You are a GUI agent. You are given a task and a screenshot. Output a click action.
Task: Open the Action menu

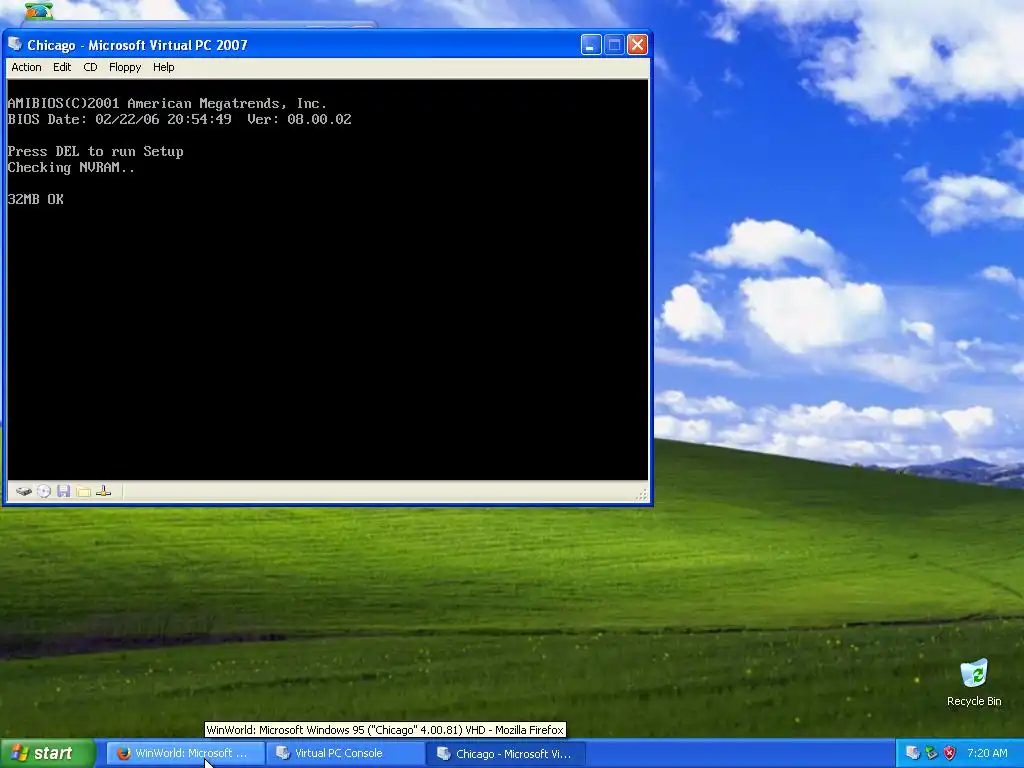pyautogui.click(x=26, y=67)
